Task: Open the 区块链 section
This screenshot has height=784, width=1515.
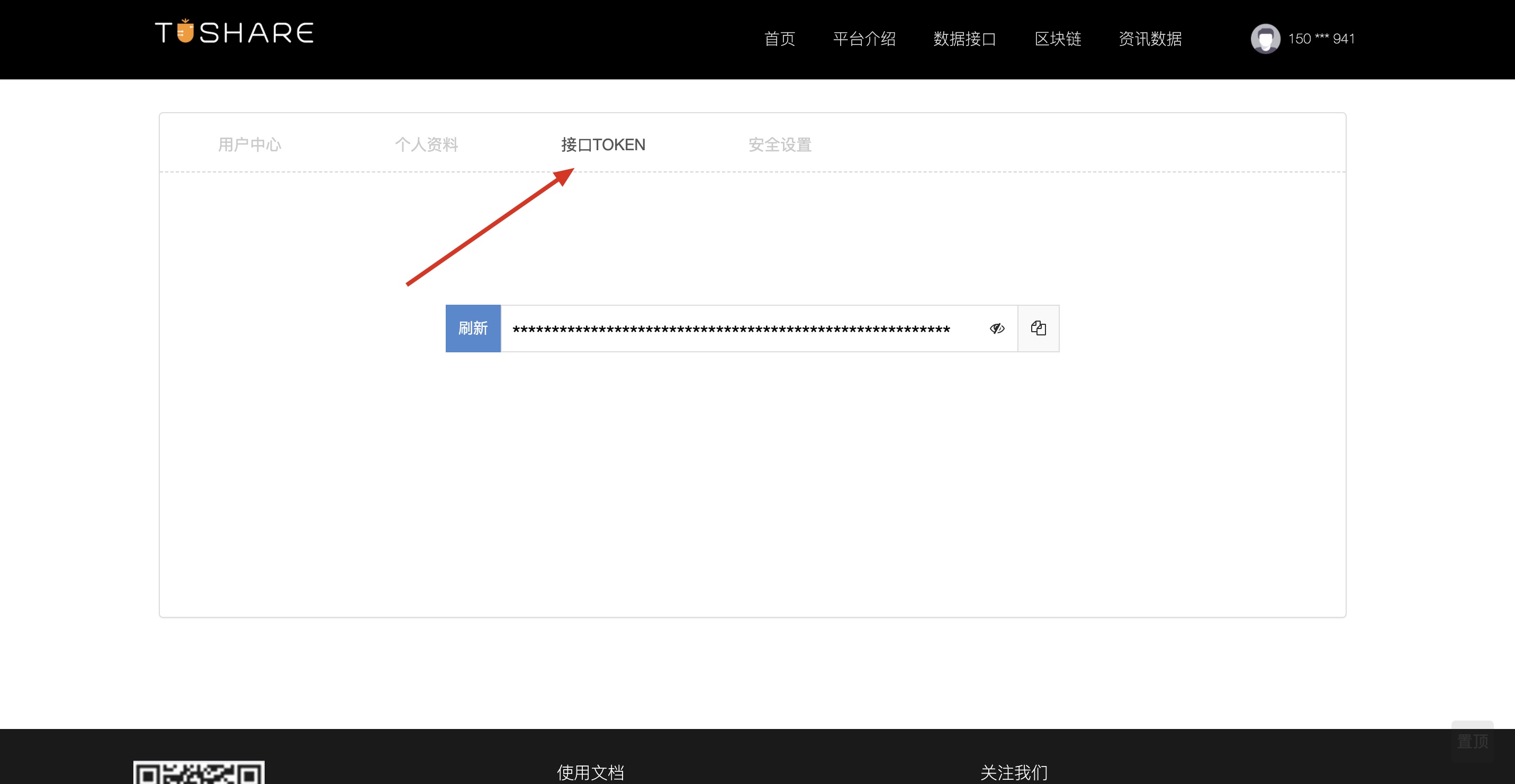Action: coord(1058,39)
